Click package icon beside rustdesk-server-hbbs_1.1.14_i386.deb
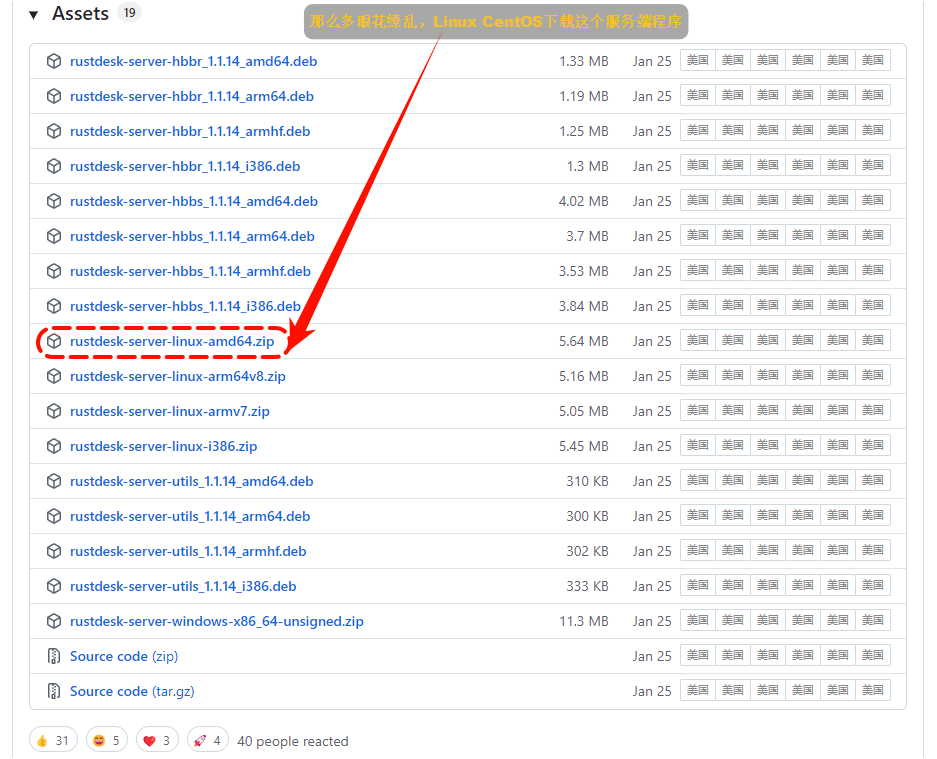This screenshot has width=937, height=759. 54,306
